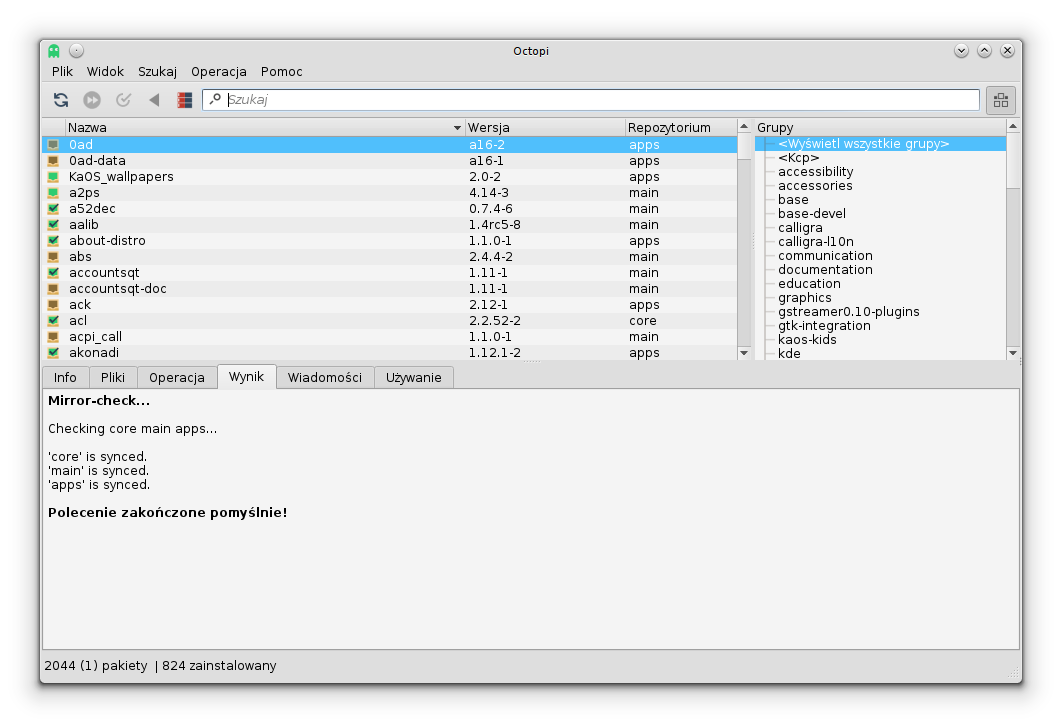Select the <Kcp> group
Viewport: 1062px width, 723px height.
tap(799, 158)
